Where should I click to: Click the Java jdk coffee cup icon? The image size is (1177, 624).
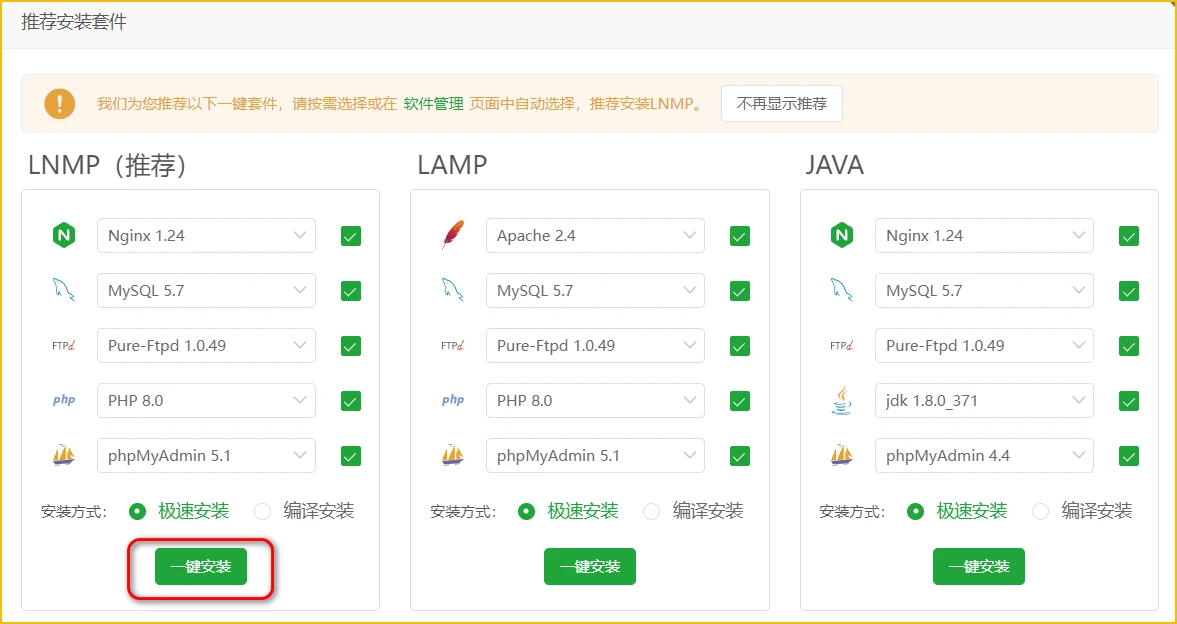842,400
